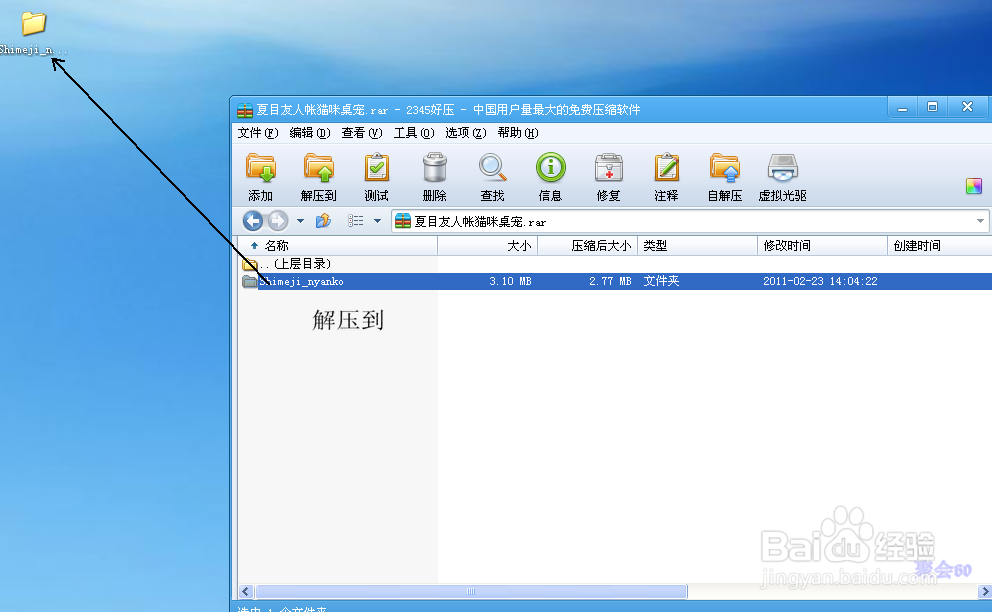Sort by the 大小 column header

point(488,246)
